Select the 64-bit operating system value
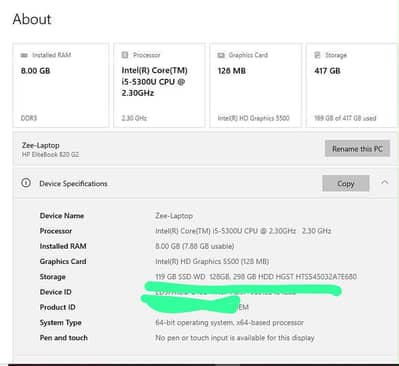 pyautogui.click(x=229, y=323)
